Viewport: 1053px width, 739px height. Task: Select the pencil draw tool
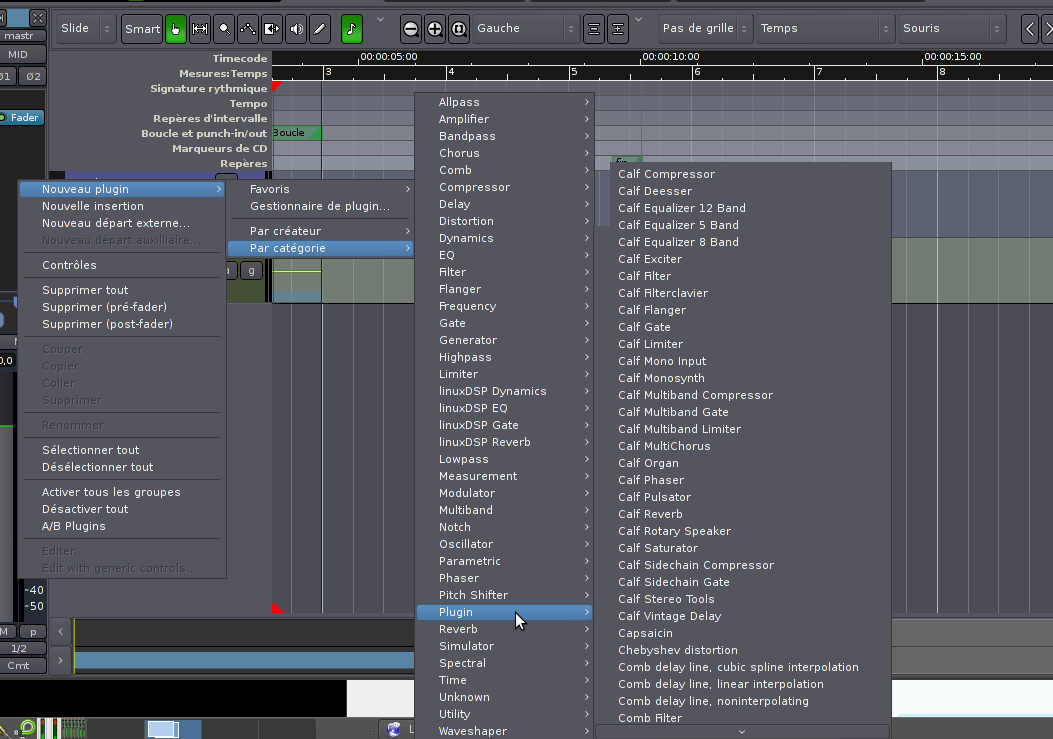320,29
